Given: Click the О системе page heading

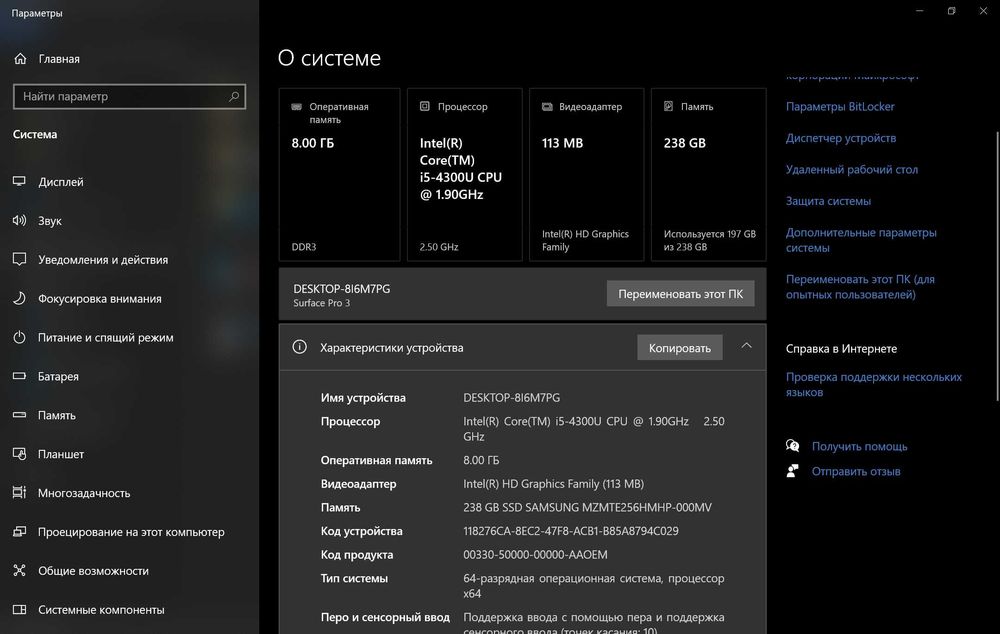Looking at the screenshot, I should [329, 58].
